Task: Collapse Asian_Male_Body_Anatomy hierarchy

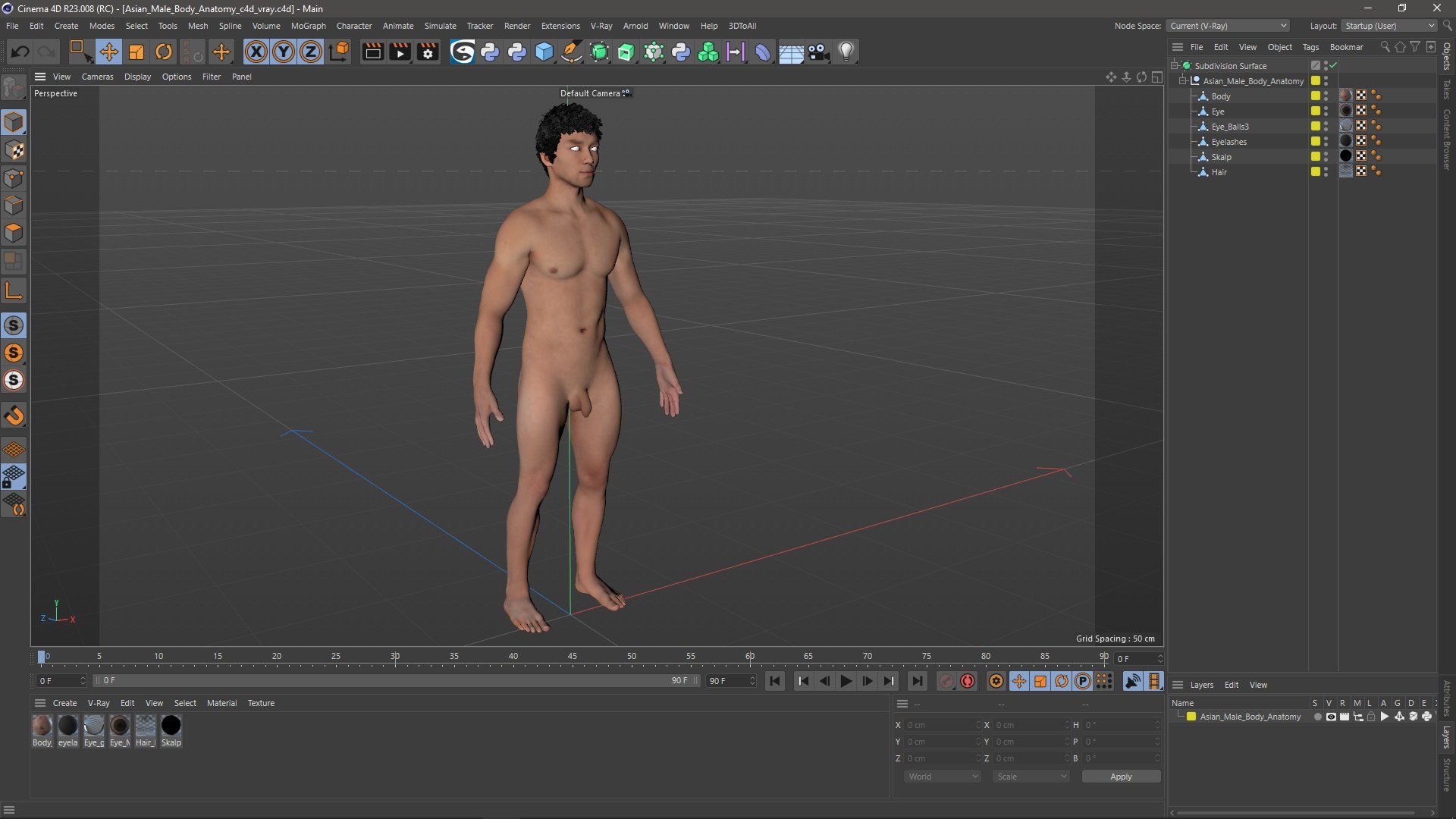Action: pos(1183,80)
